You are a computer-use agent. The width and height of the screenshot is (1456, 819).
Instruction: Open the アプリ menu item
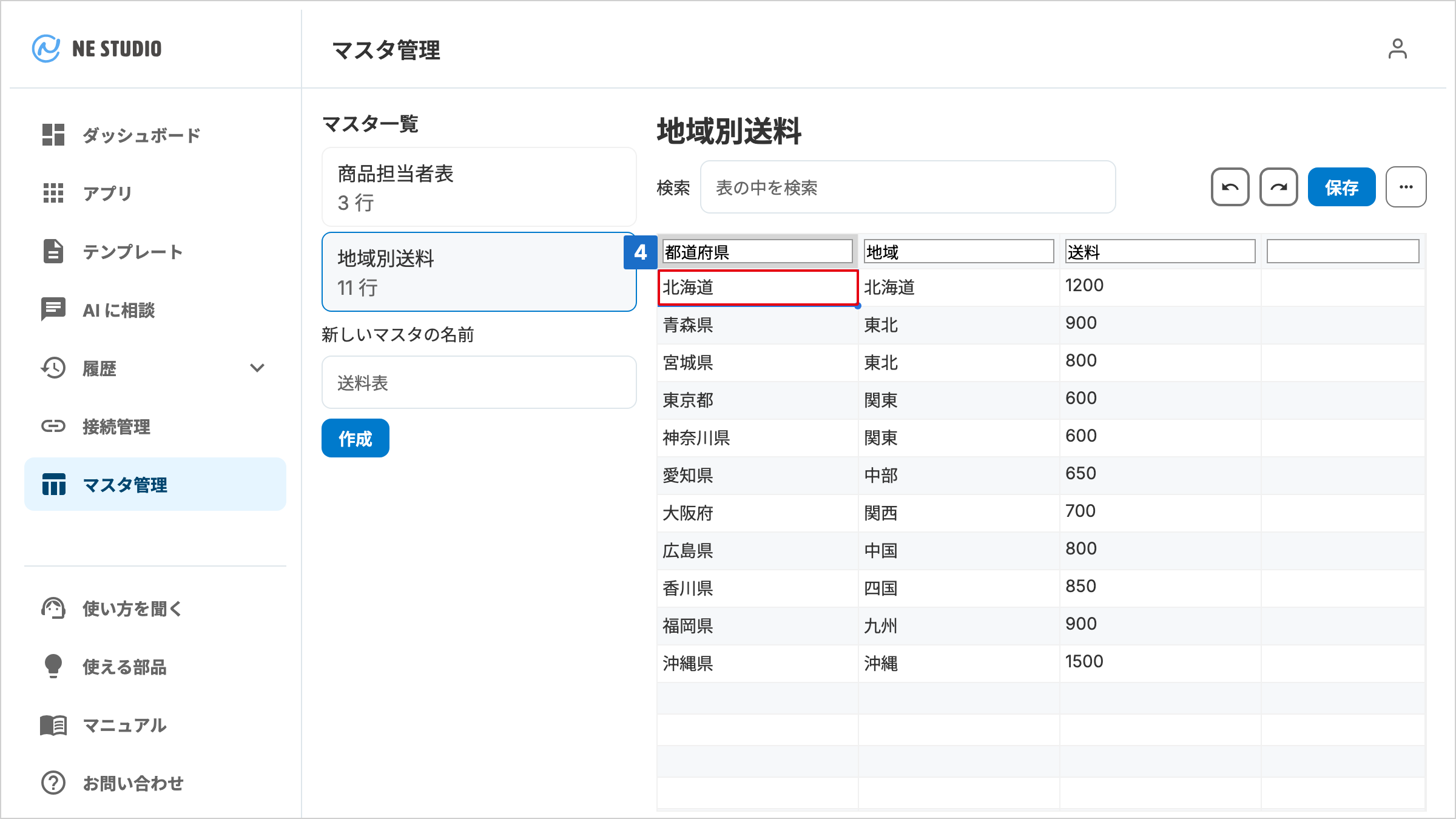coord(155,193)
